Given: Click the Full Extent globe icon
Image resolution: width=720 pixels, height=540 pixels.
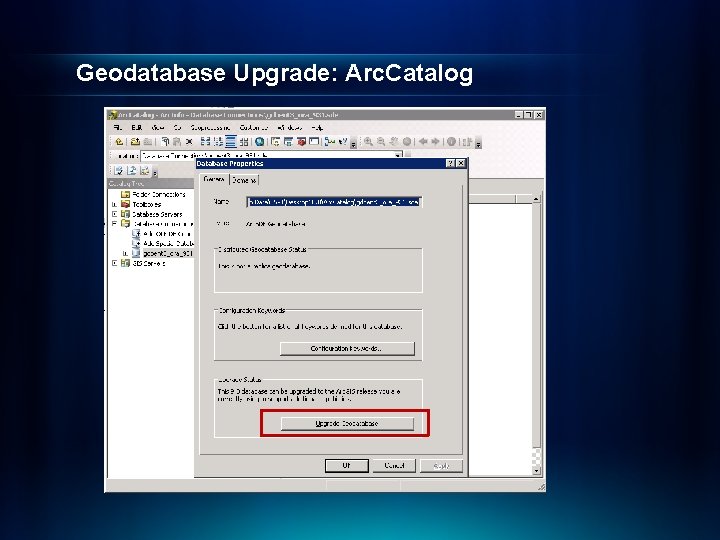Looking at the screenshot, I should pyautogui.click(x=407, y=142).
